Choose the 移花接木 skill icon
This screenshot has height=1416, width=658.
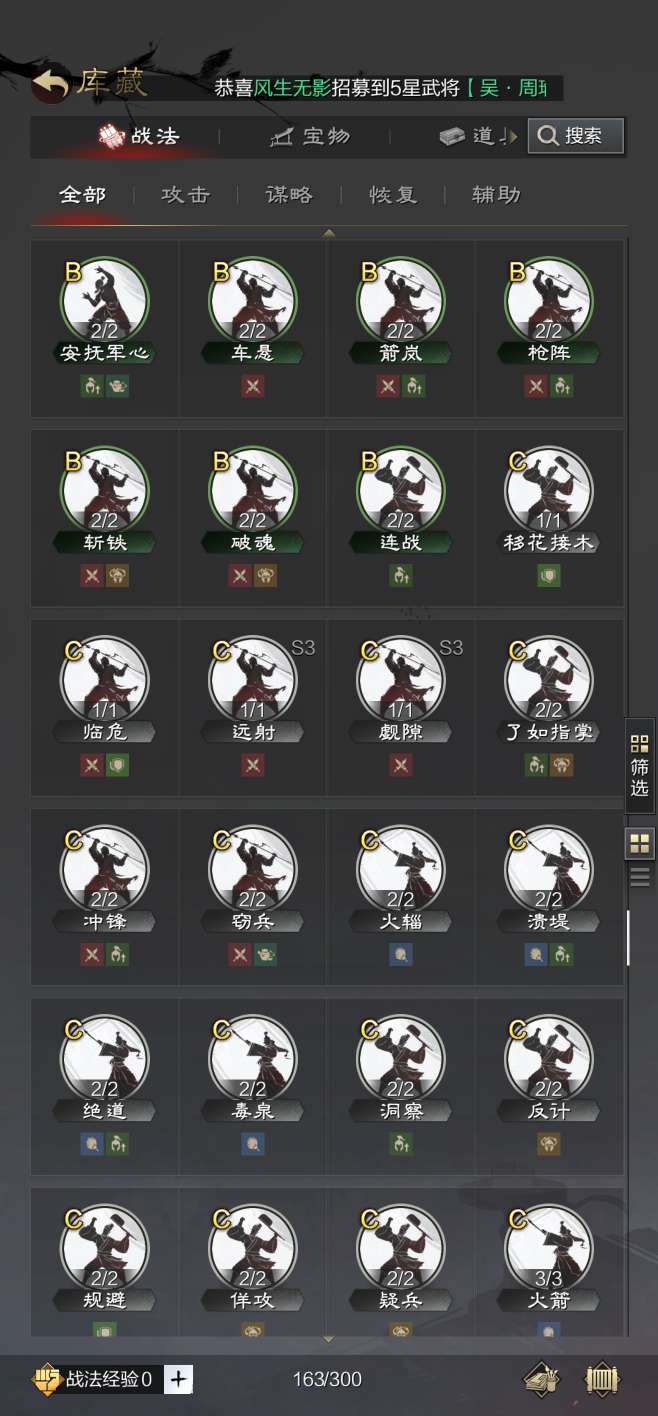[549, 490]
